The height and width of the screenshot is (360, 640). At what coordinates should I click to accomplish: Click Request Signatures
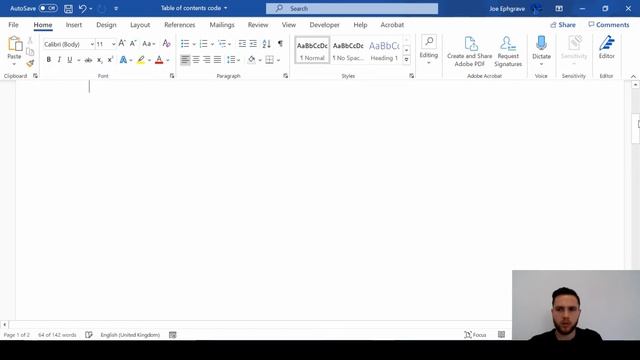click(508, 51)
